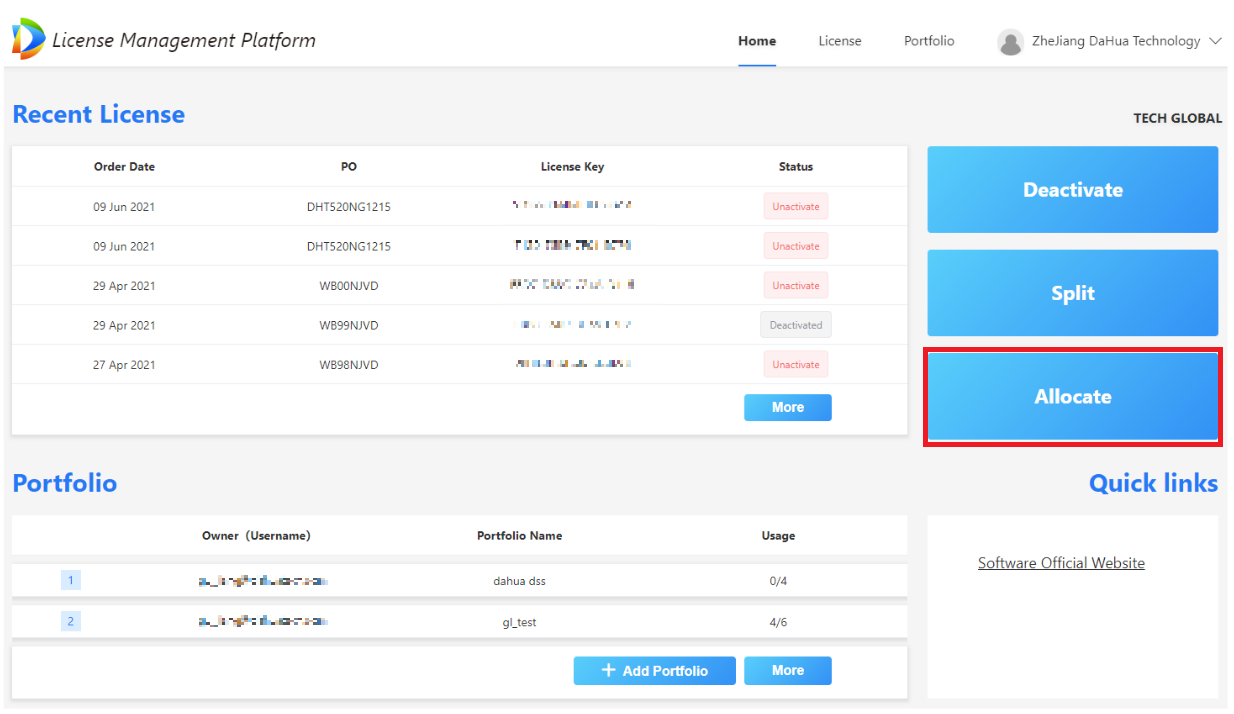Screen dimensions: 1234x714
Task: Click the Add Portfolio button
Action: click(655, 671)
